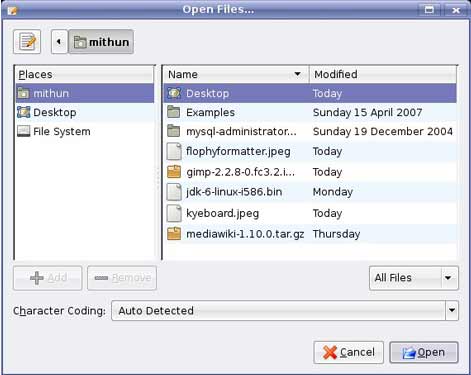Sort by the Modified column header
This screenshot has width=471, height=375.
[x=383, y=74]
